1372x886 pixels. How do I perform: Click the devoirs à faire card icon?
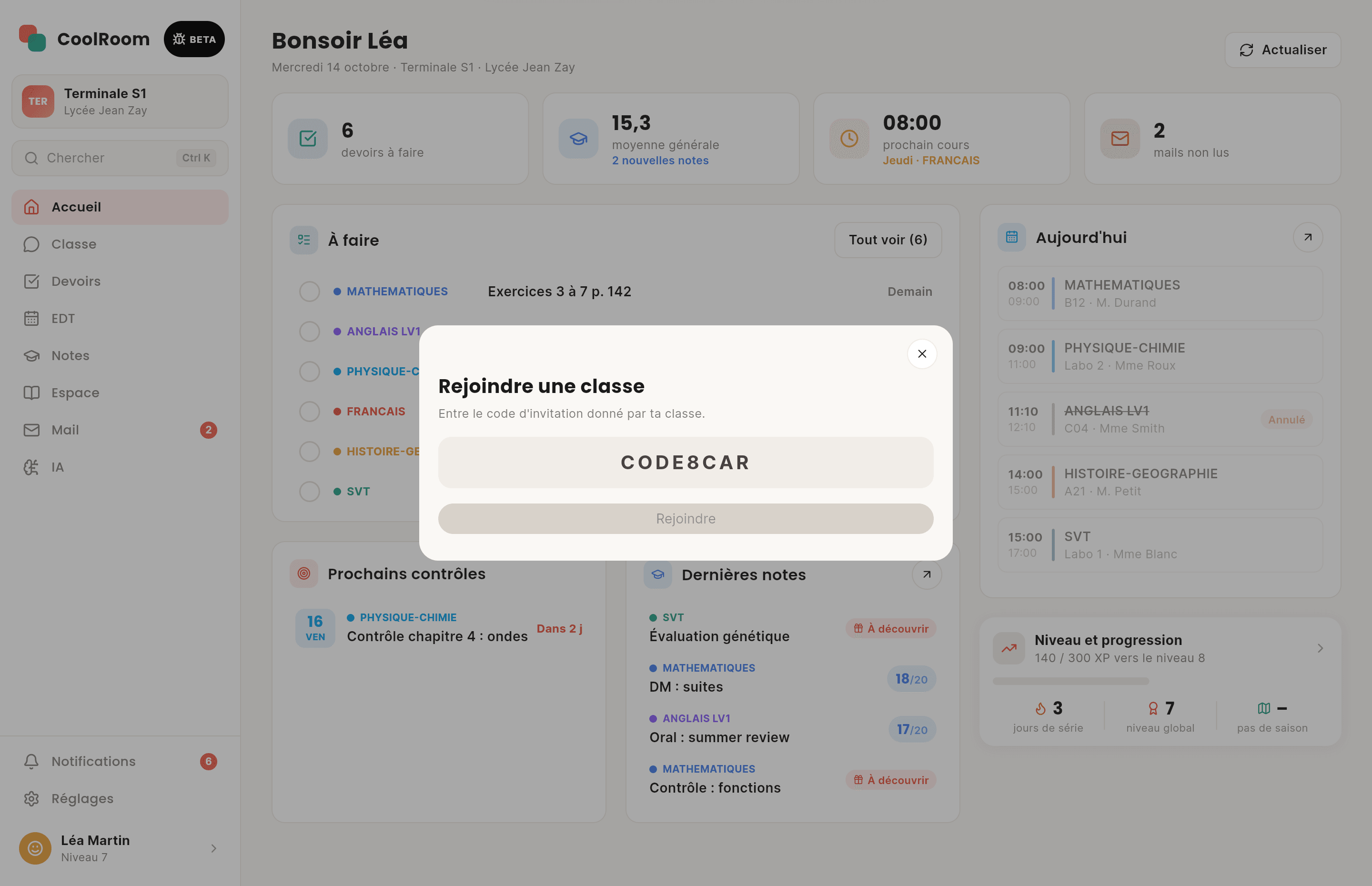[x=308, y=139]
